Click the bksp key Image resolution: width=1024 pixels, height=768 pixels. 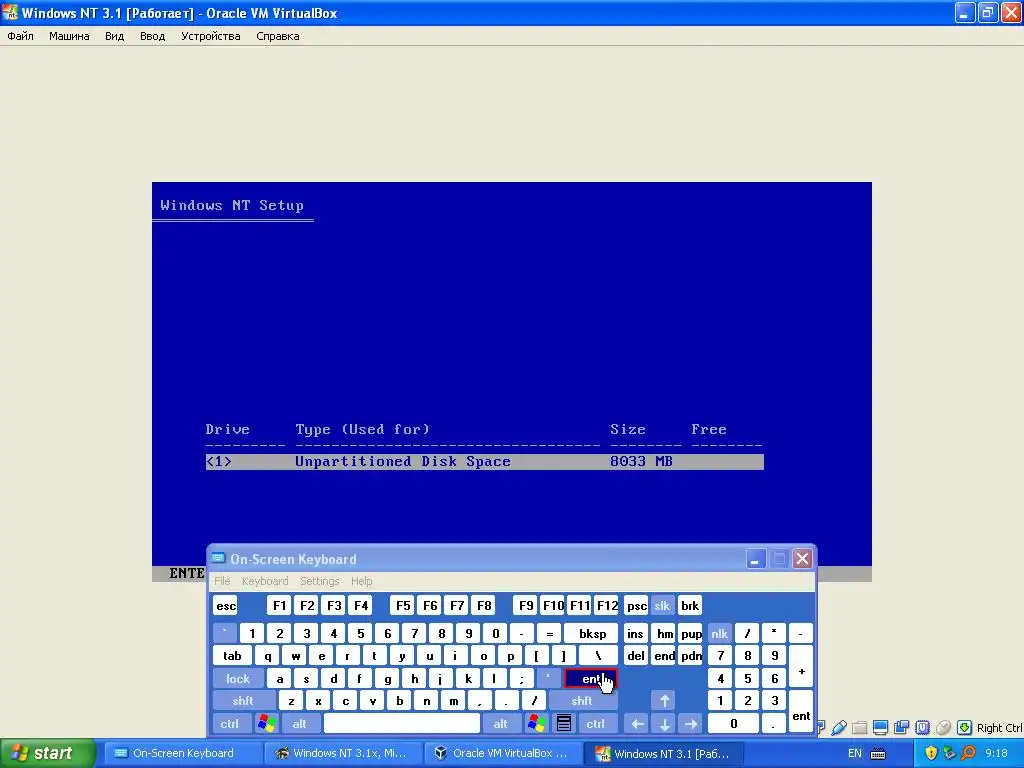click(x=592, y=633)
